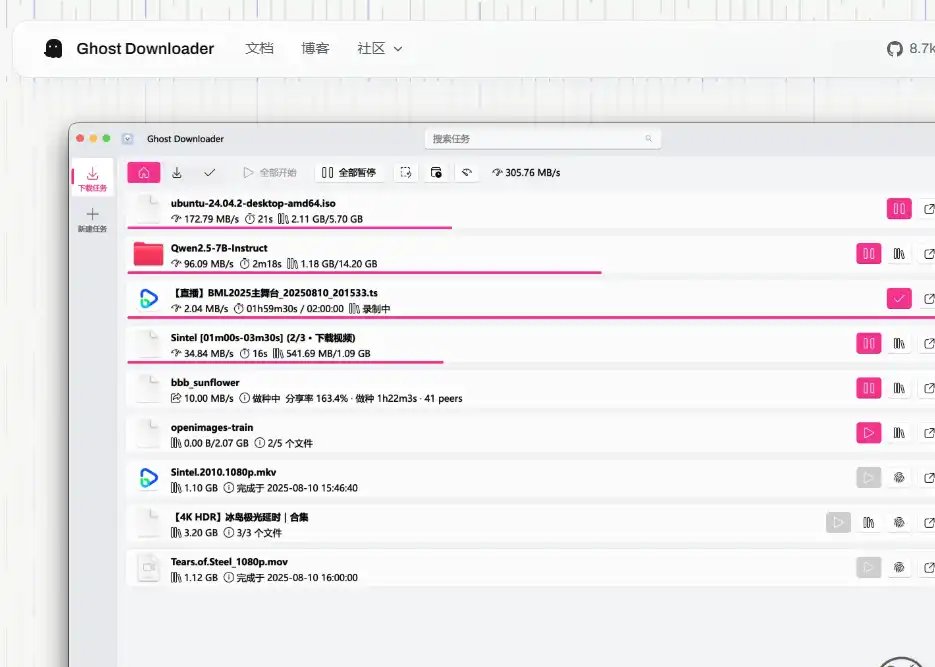Select the pink home all-tasks filter

tap(144, 172)
